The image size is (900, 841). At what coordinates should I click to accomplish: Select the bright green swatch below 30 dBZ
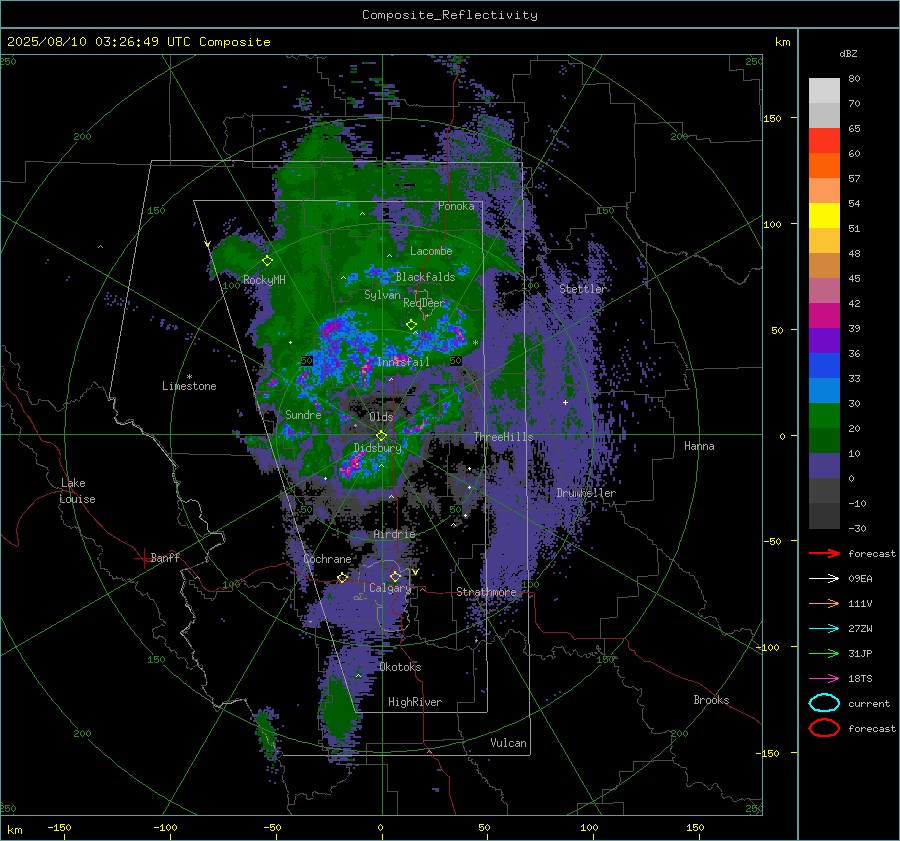point(824,416)
